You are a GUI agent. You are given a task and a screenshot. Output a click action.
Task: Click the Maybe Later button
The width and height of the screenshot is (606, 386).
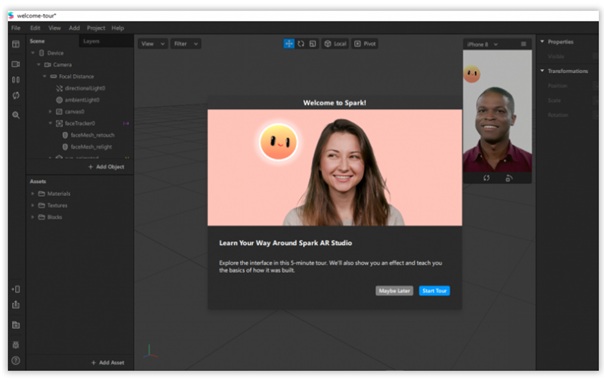[x=394, y=291]
